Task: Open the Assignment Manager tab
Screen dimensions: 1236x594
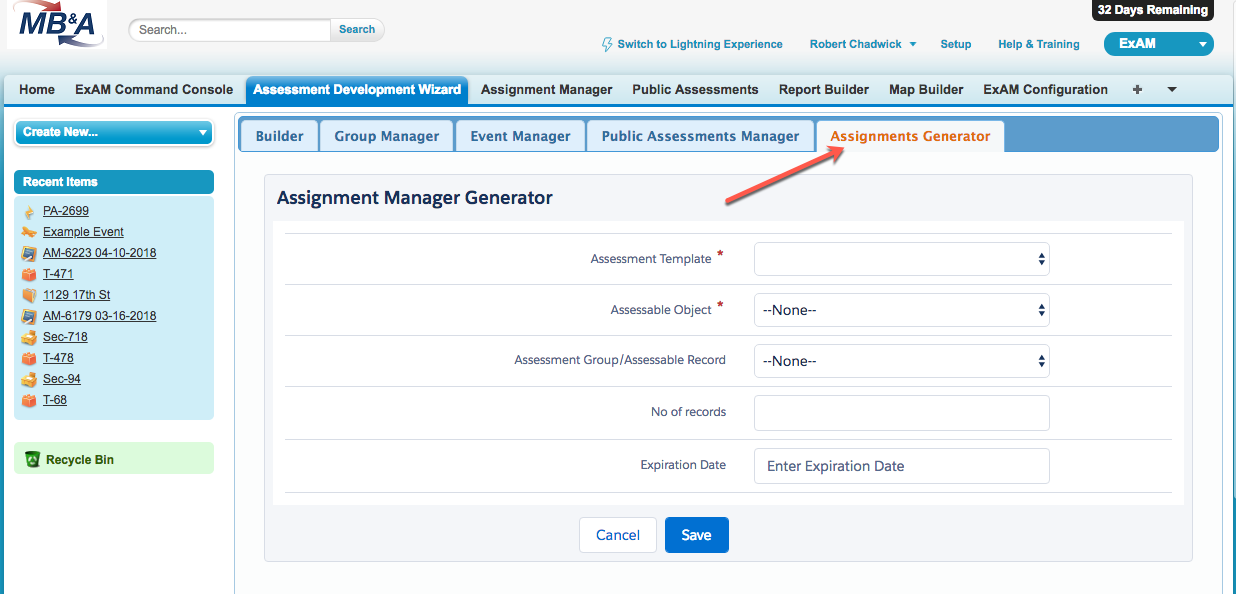Action: [x=546, y=89]
